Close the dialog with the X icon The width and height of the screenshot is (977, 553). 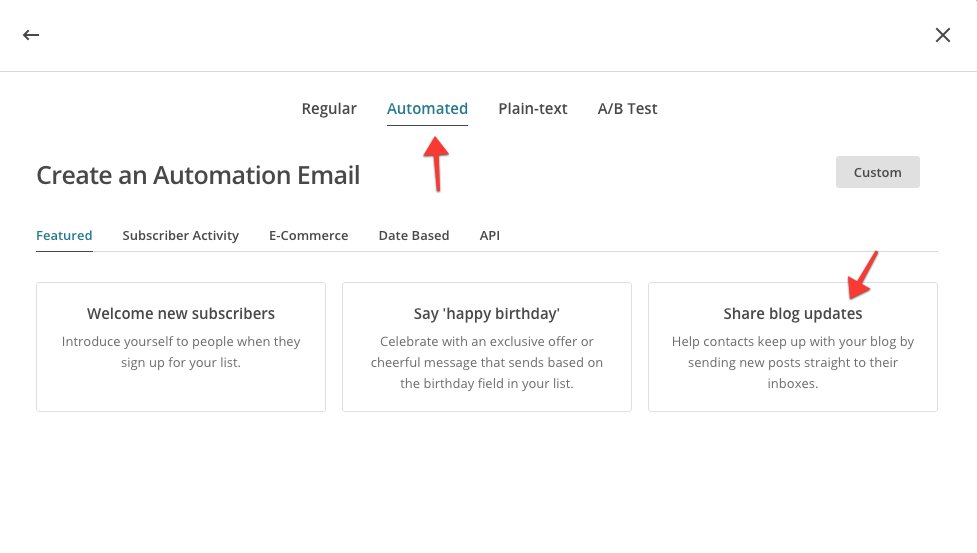tap(942, 35)
